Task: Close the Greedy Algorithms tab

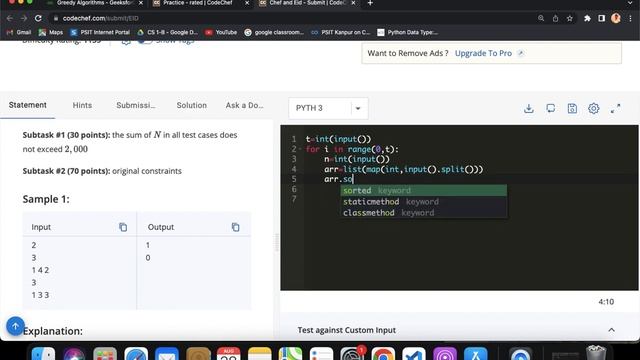Action: (141, 3)
